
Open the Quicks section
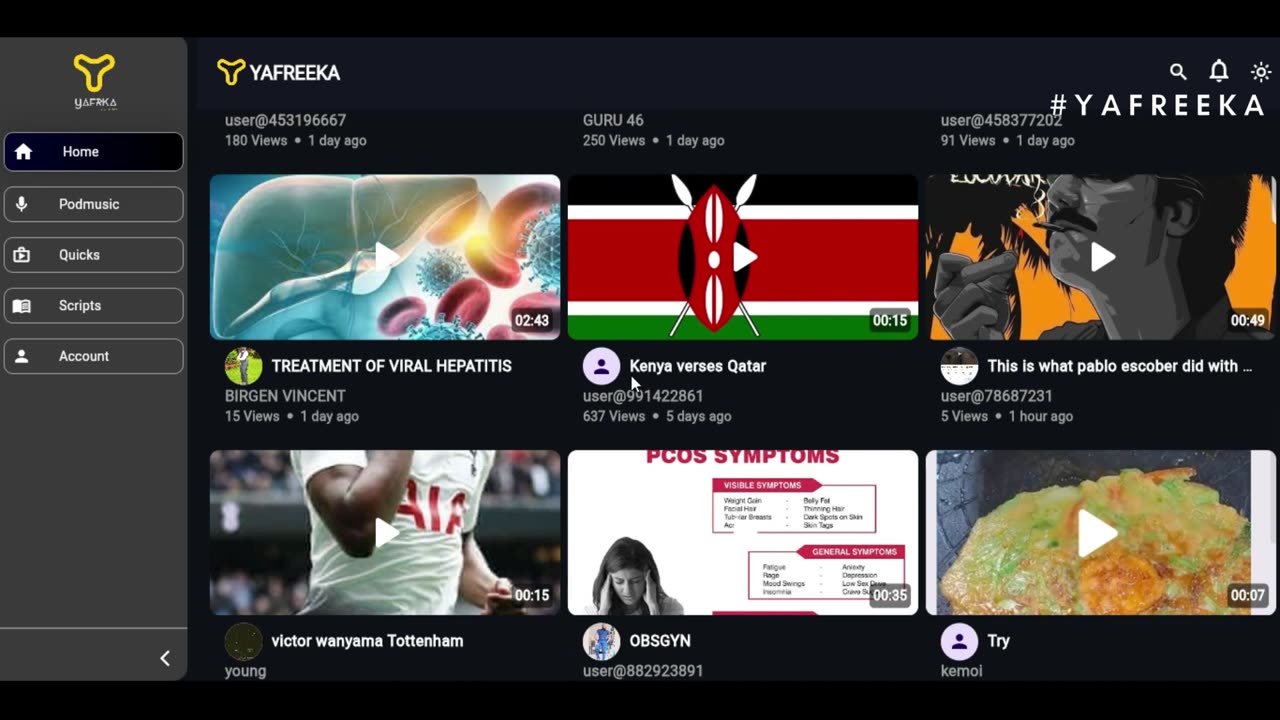click(x=94, y=255)
